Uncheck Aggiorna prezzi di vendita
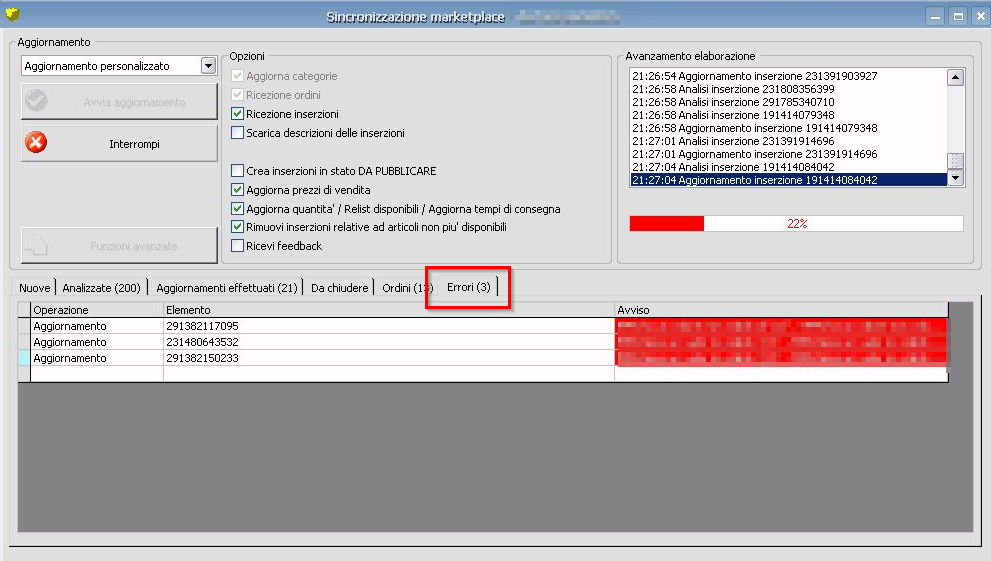 click(x=238, y=190)
